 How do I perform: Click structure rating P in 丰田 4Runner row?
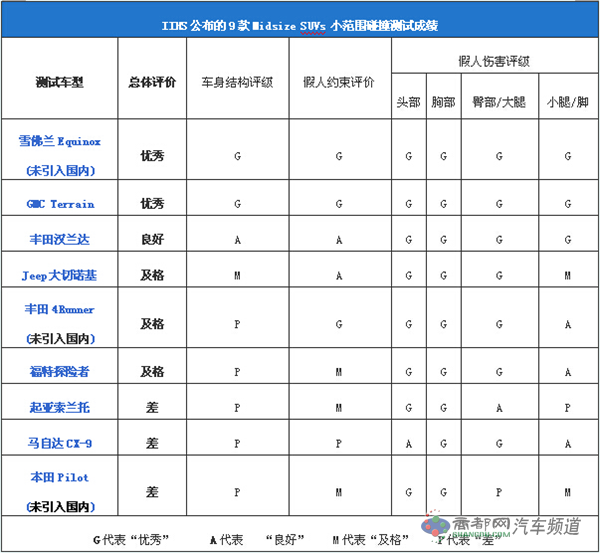pyautogui.click(x=238, y=325)
